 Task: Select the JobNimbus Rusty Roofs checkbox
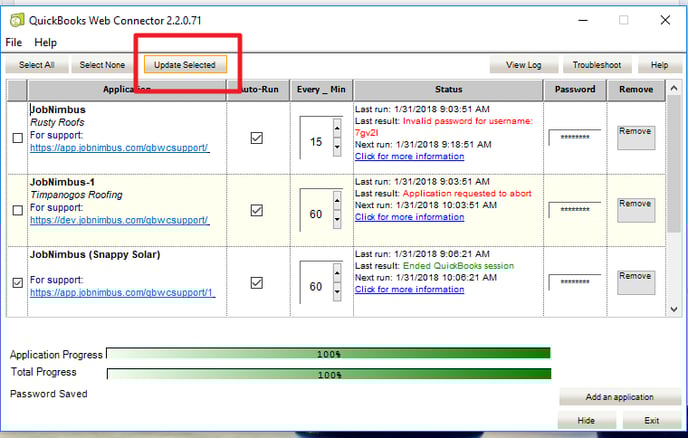point(18,138)
